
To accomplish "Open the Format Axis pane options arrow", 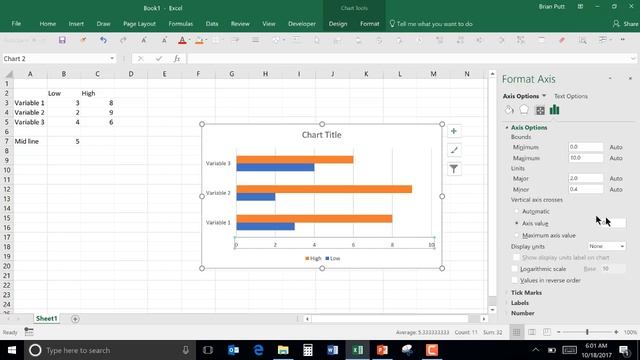I will (x=610, y=78).
